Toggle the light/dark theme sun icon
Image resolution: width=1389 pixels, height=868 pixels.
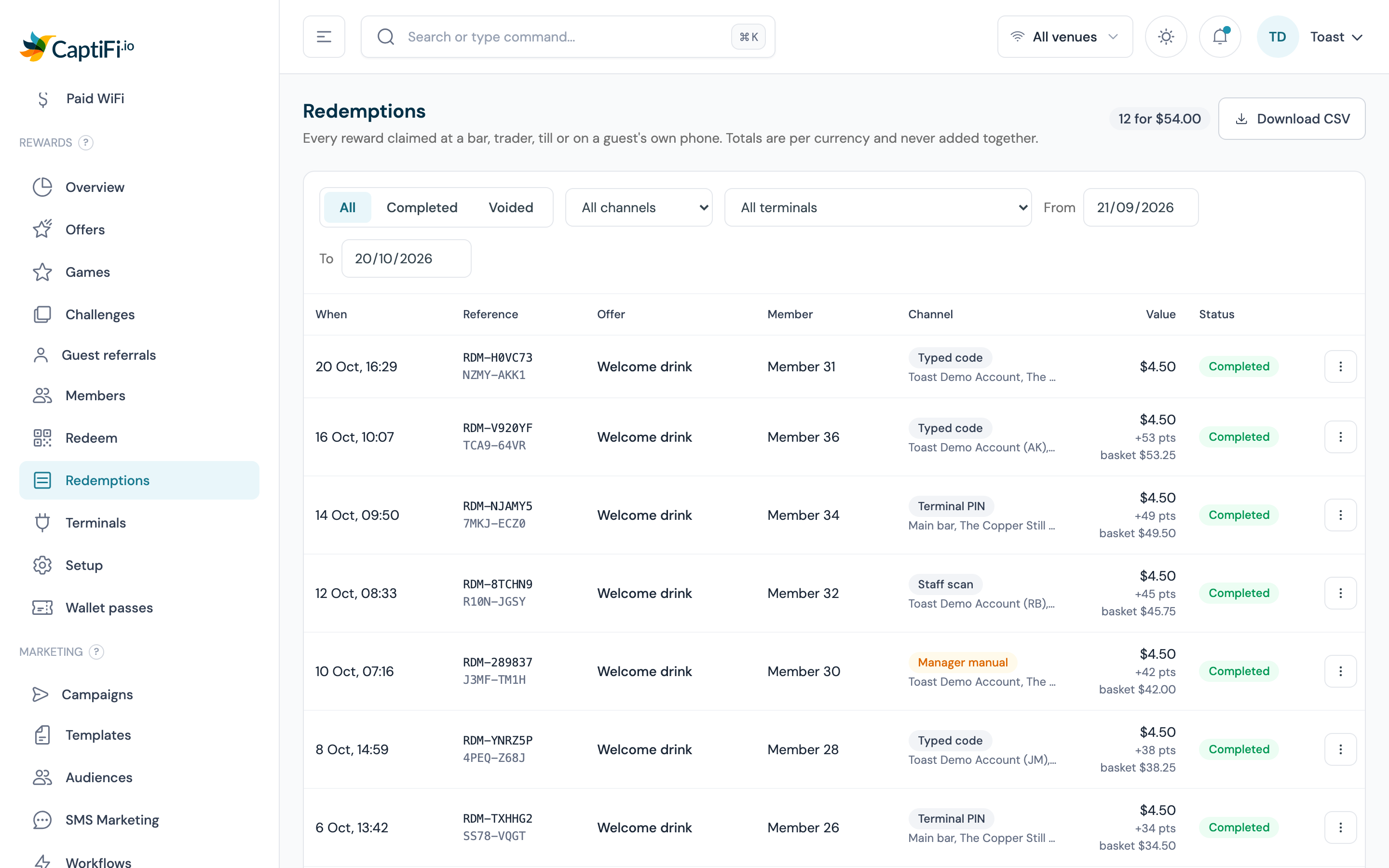1166,37
